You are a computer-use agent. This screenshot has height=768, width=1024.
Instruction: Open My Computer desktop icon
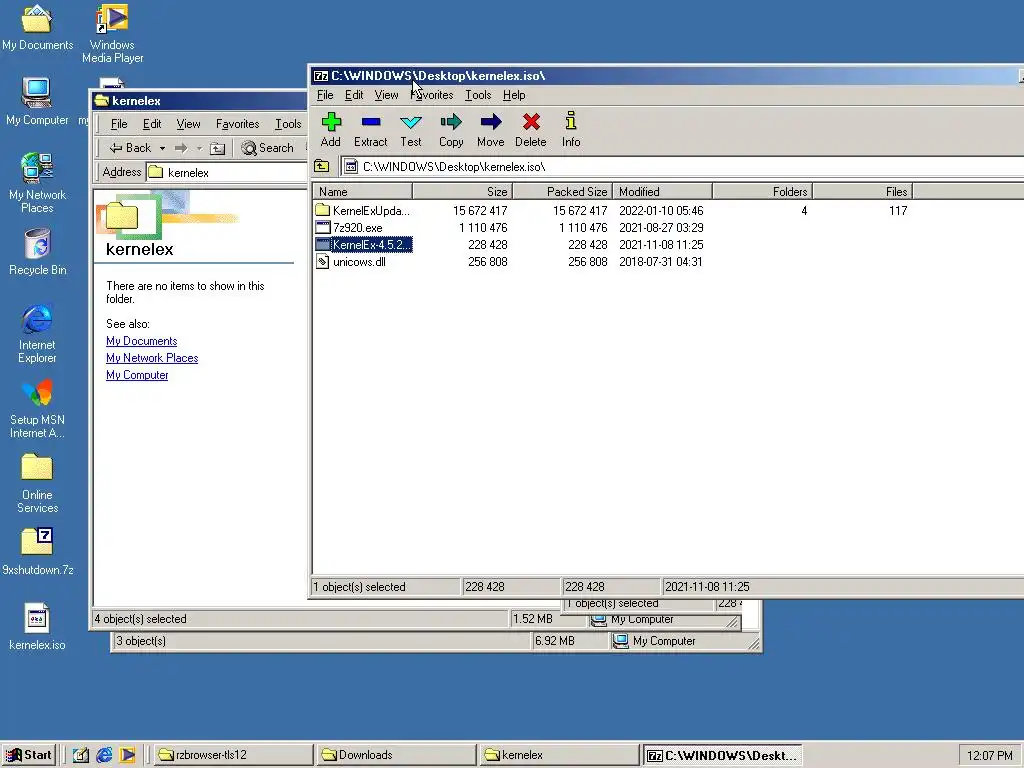[37, 102]
